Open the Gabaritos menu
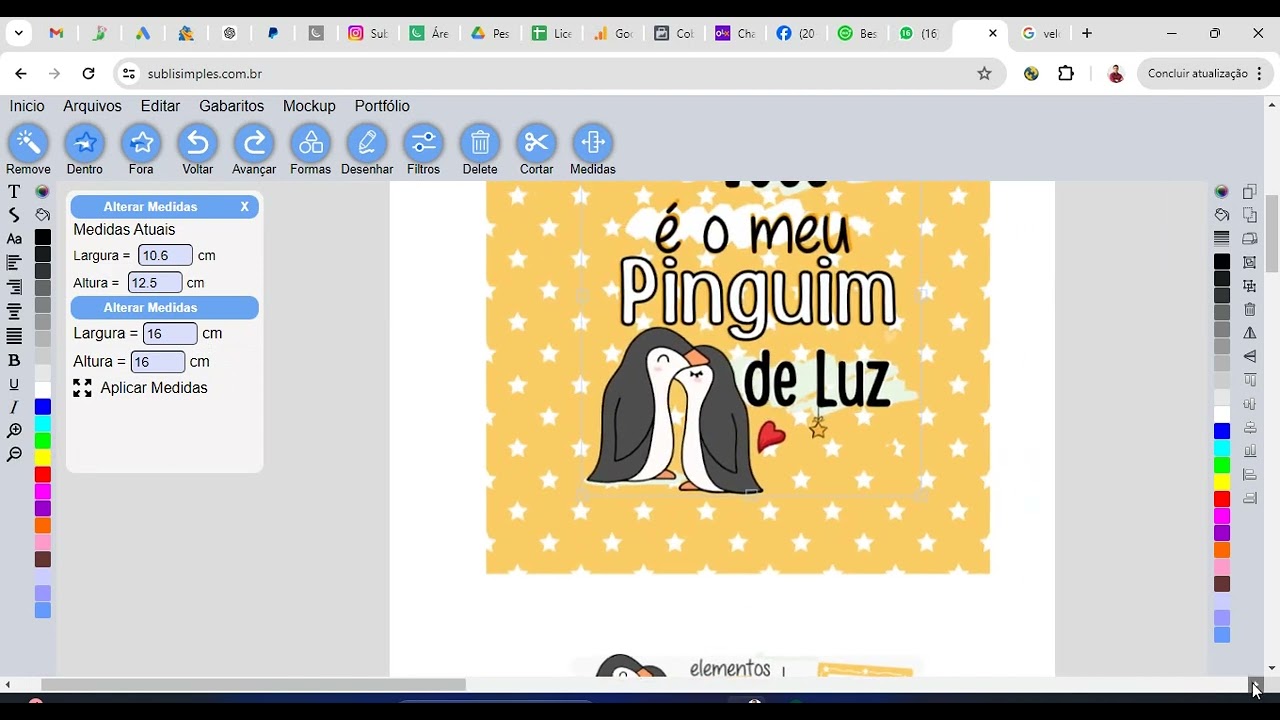 [232, 106]
